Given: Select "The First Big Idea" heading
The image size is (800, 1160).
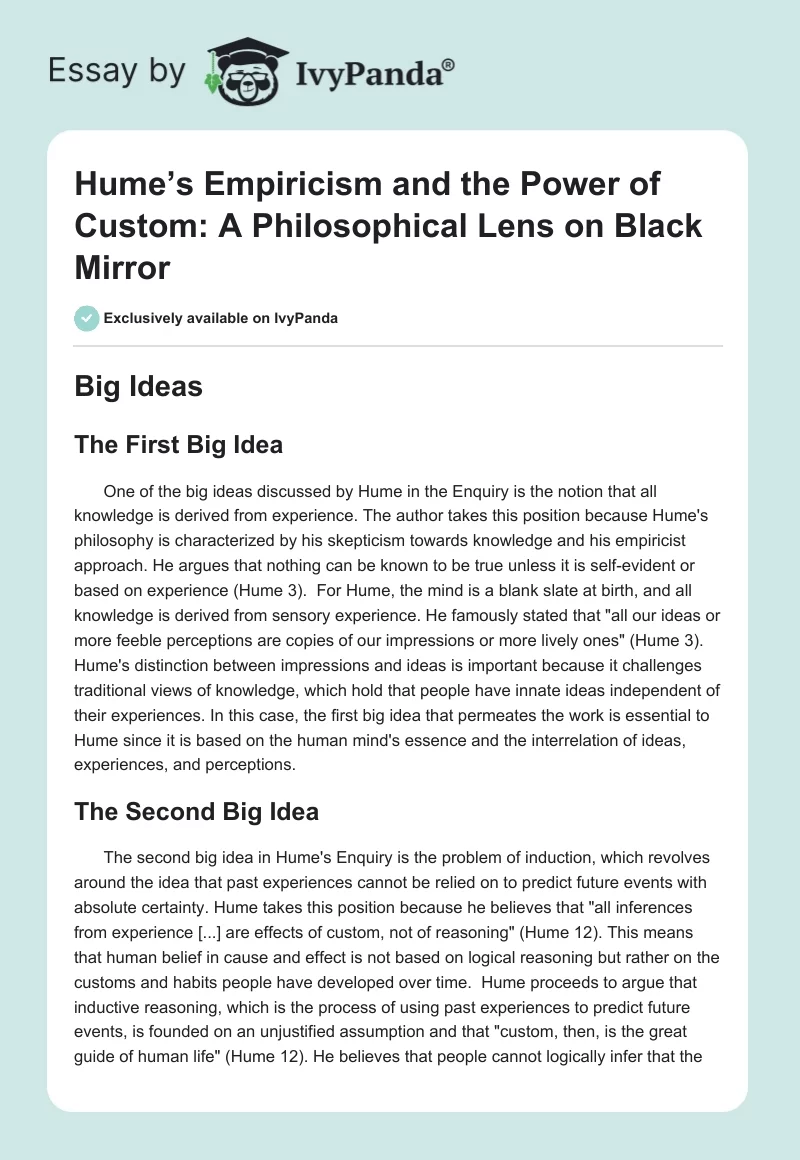Looking at the screenshot, I should coord(178,445).
